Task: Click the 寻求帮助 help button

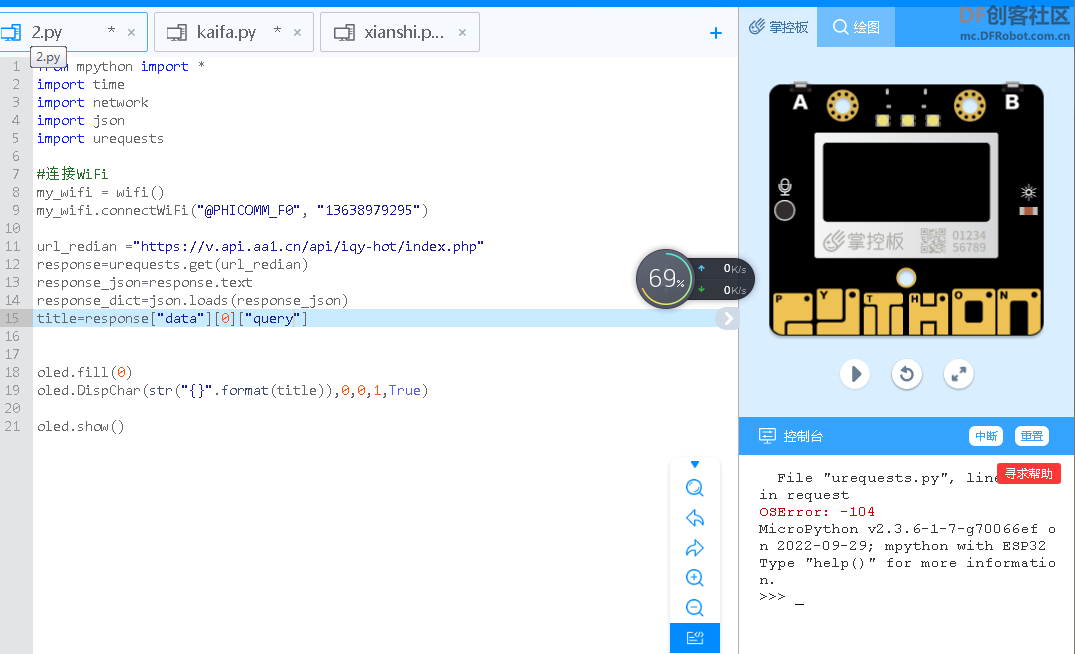Action: (1028, 474)
